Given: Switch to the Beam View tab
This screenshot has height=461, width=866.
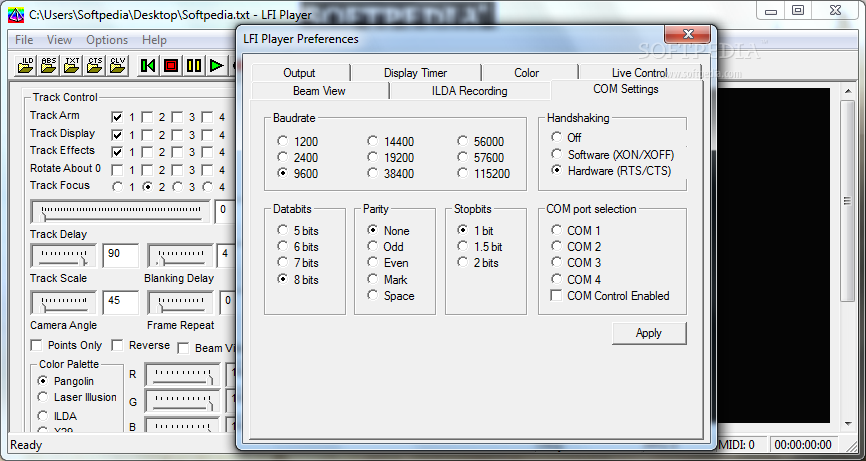Looking at the screenshot, I should (x=319, y=91).
